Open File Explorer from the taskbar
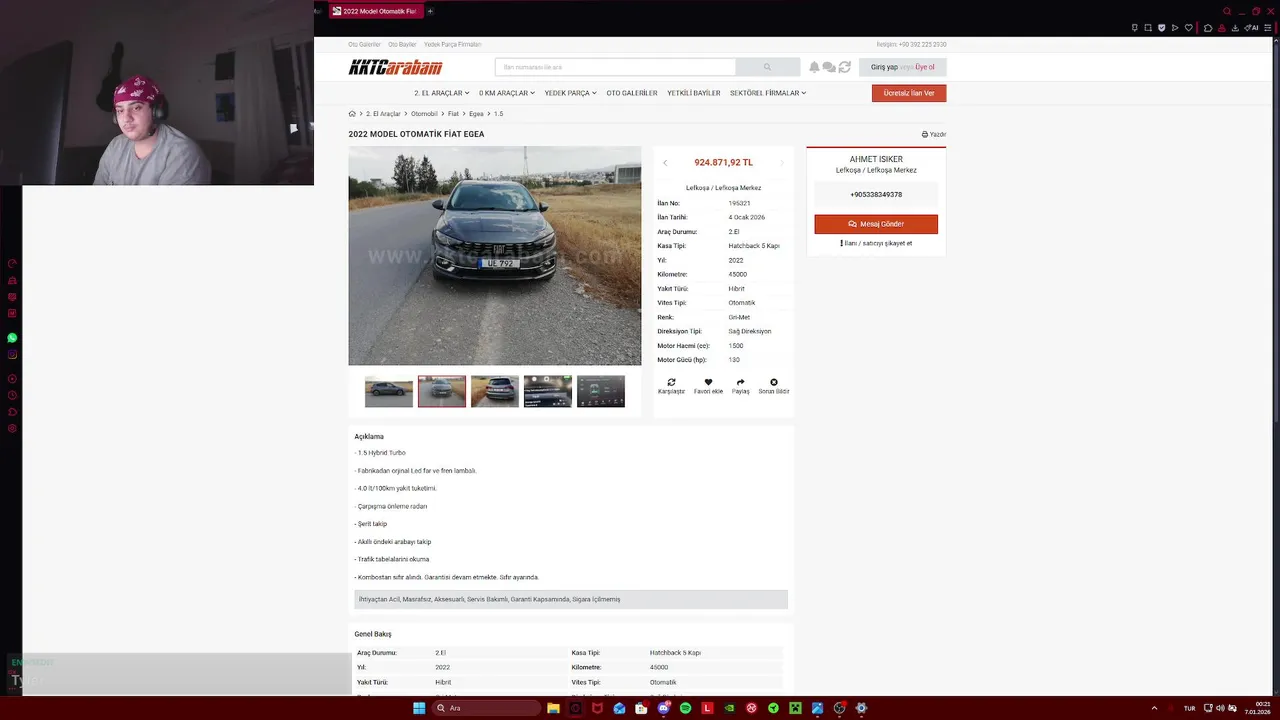Viewport: 1280px width, 720px height. pos(553,708)
